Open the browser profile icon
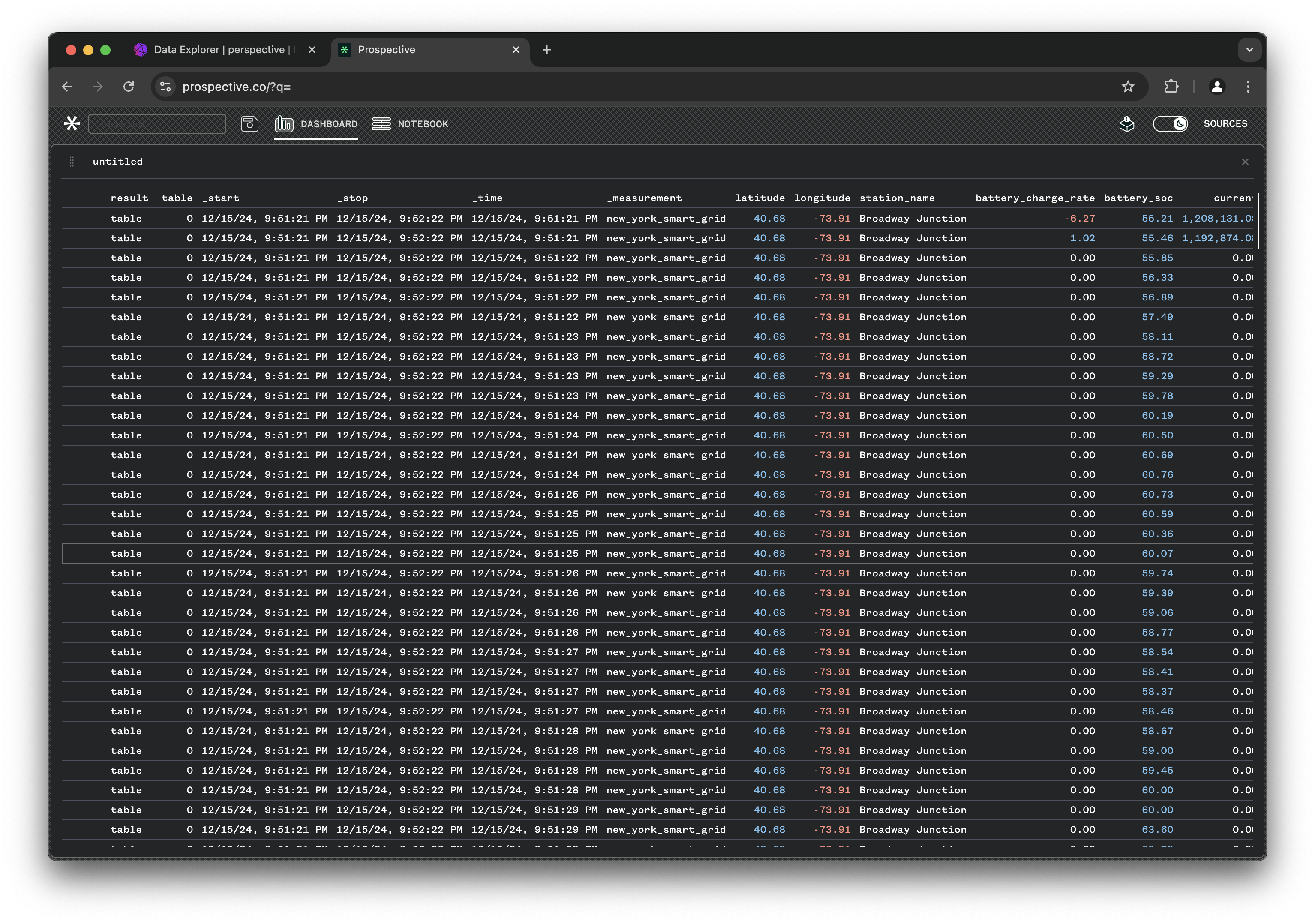The width and height of the screenshot is (1315, 924). 1217,87
